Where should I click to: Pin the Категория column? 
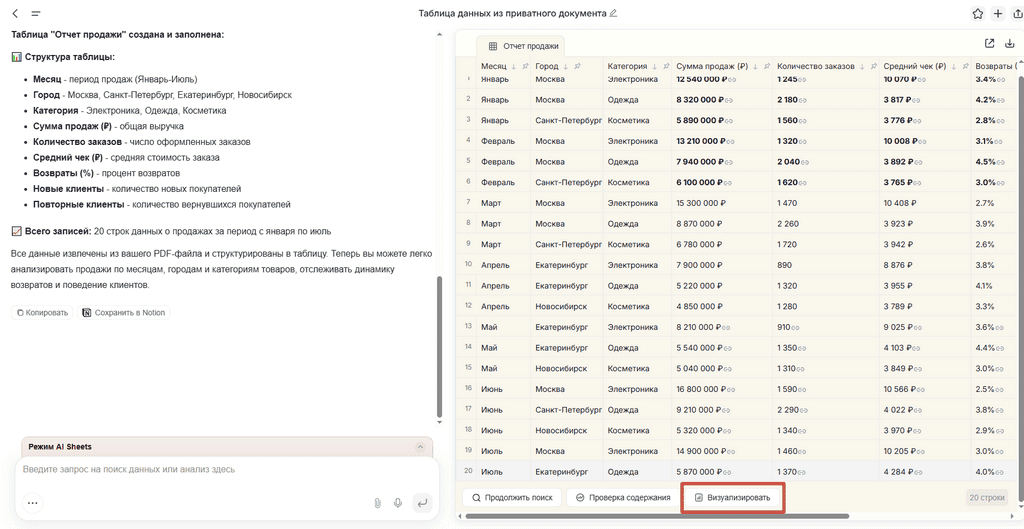pos(665,67)
